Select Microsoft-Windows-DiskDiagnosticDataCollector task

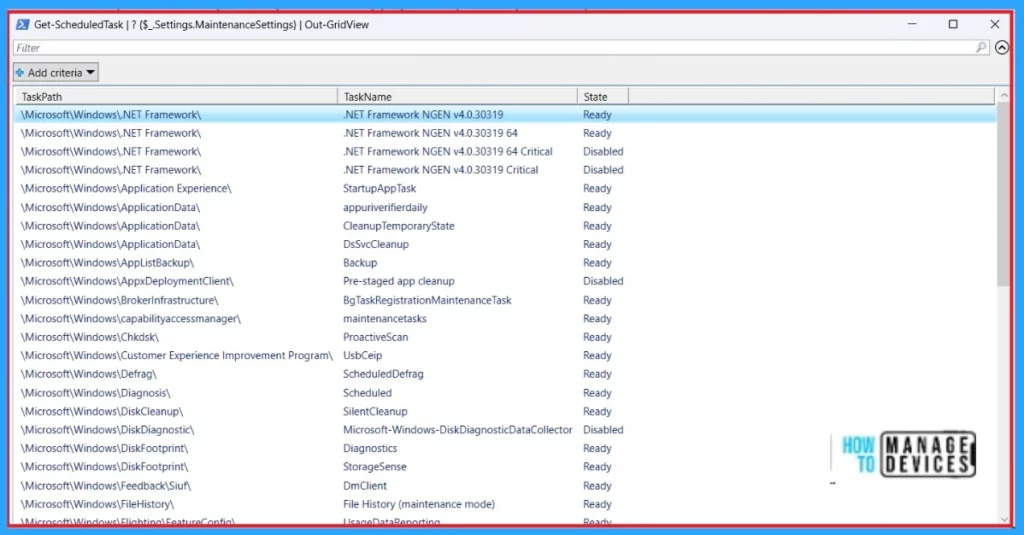pyautogui.click(x=458, y=430)
